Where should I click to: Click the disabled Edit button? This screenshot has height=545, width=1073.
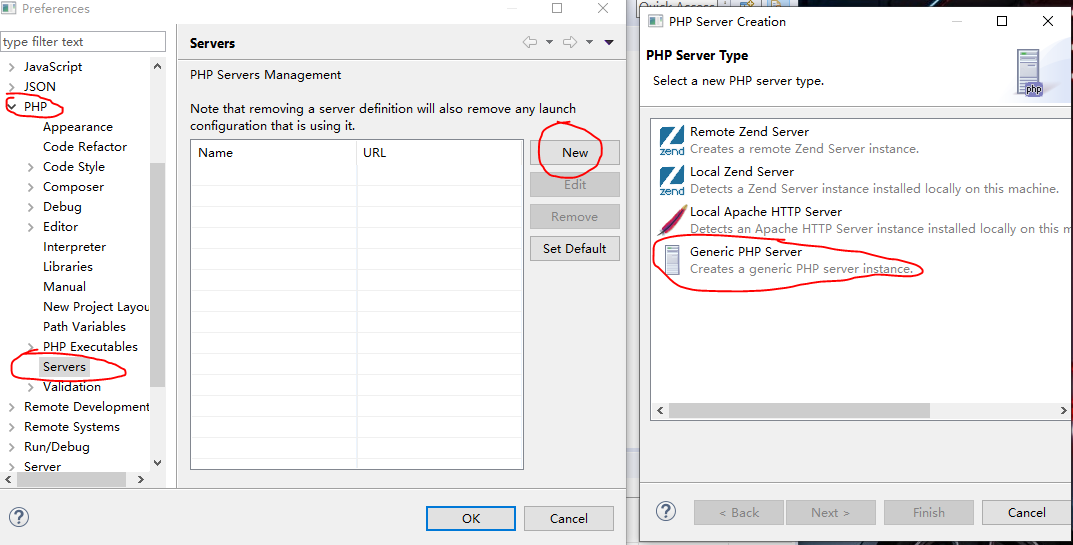click(x=575, y=185)
